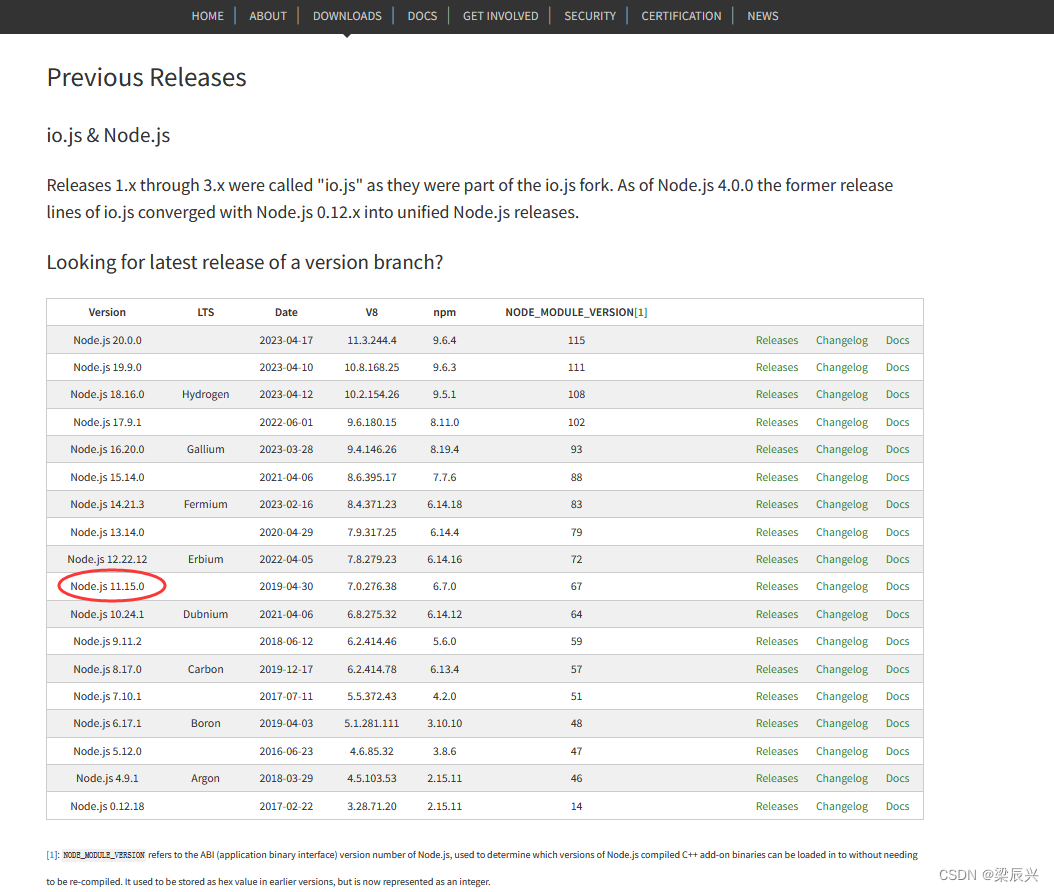Open Docs for Node.js 4.9.1
Viewport: 1054px width, 892px height.
(897, 778)
